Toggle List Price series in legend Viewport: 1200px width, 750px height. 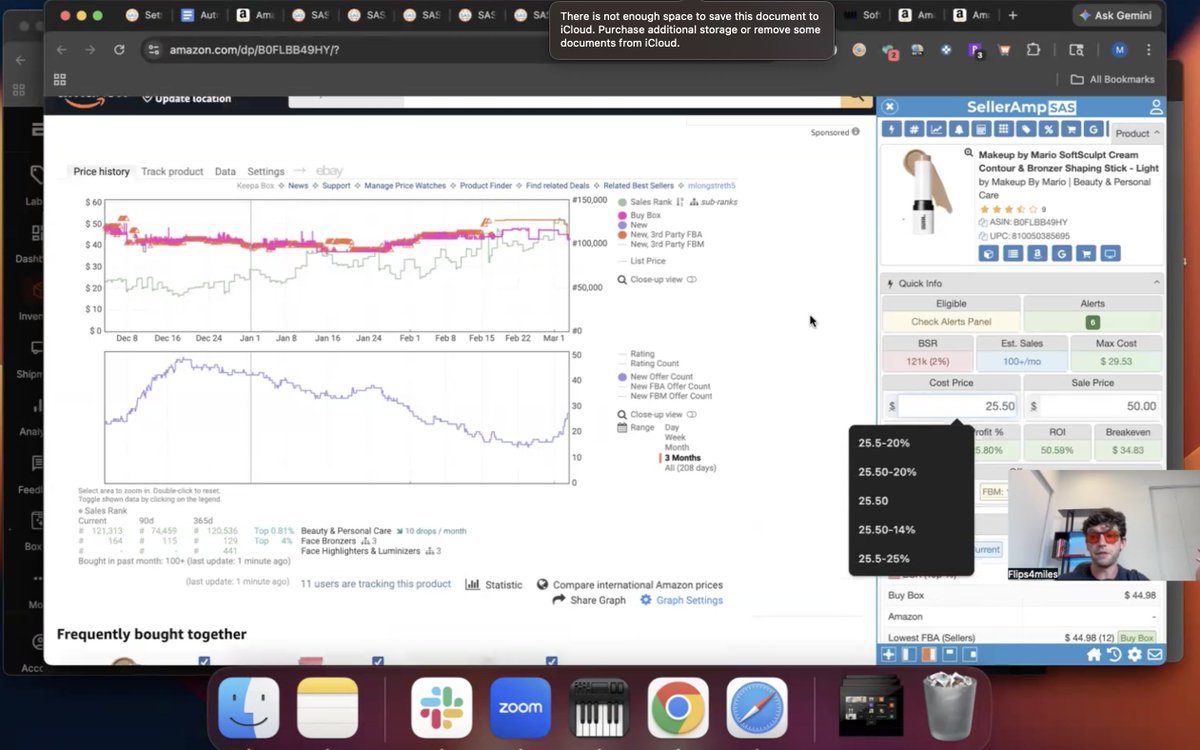642,261
